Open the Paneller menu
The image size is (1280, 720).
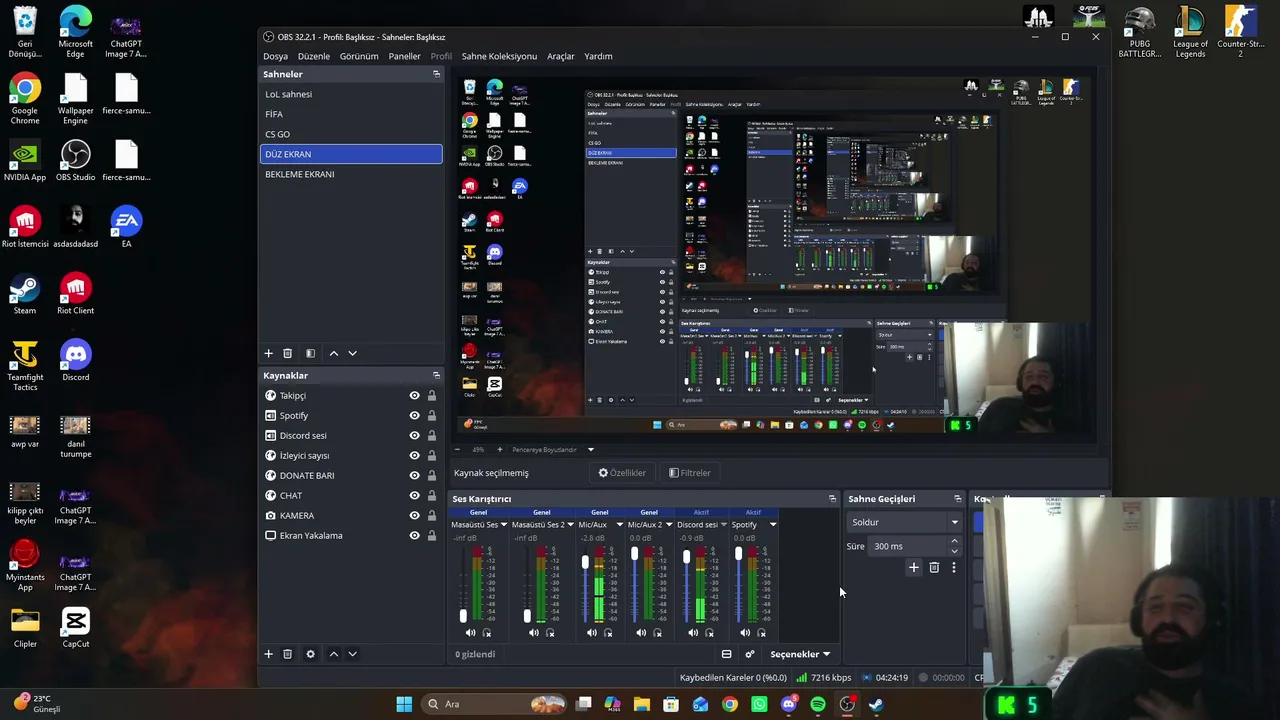pyautogui.click(x=404, y=56)
